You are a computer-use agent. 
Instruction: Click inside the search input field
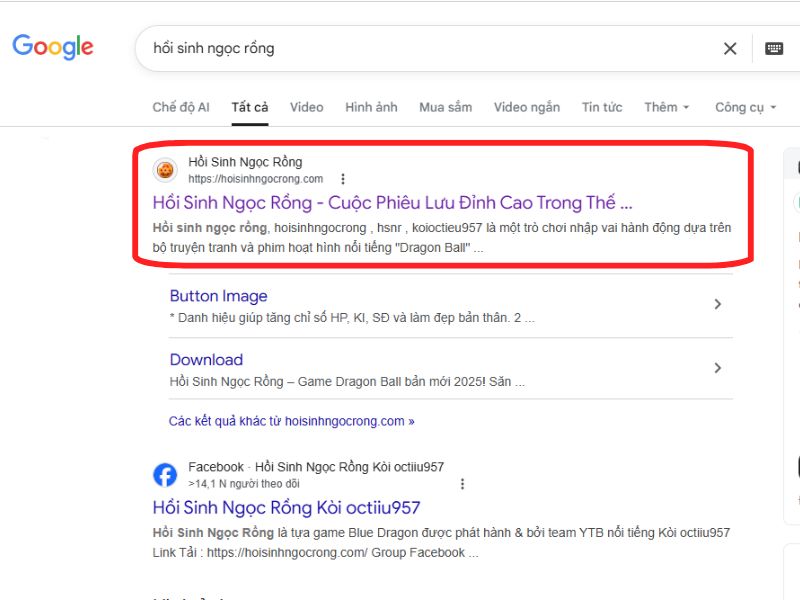coord(400,48)
